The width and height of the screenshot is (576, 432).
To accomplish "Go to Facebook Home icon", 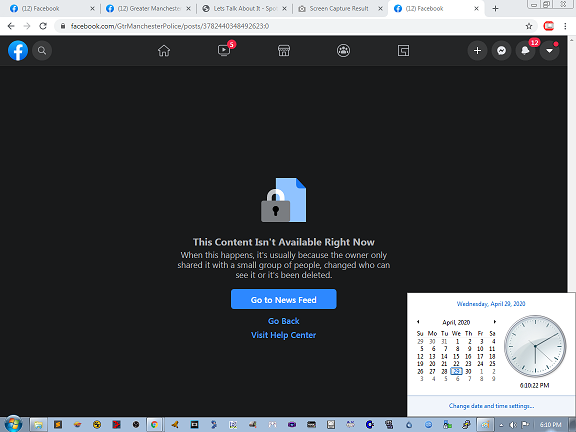I will click(164, 51).
